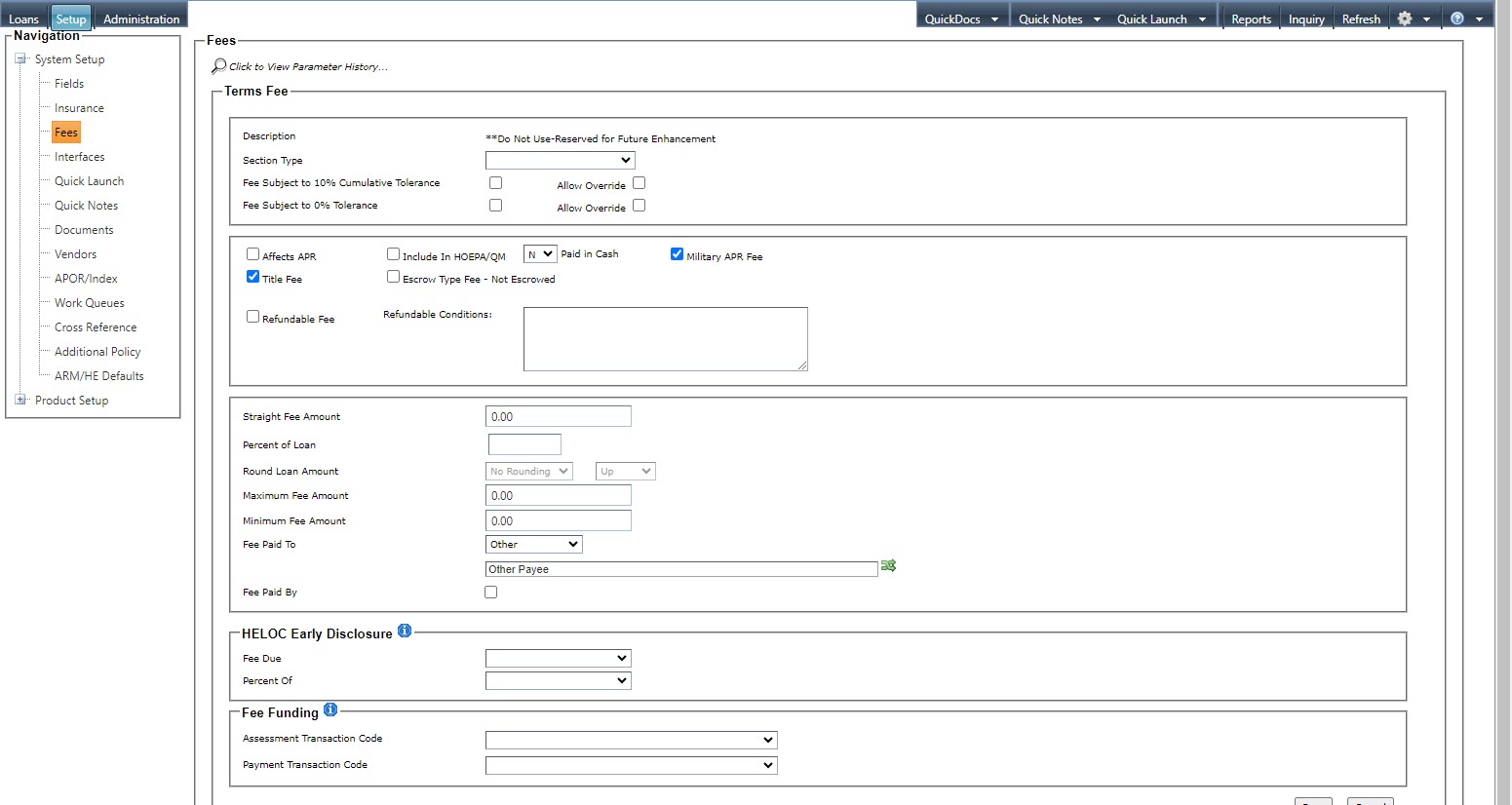Open the settings gear menu
The image size is (1512, 805).
tap(1405, 19)
